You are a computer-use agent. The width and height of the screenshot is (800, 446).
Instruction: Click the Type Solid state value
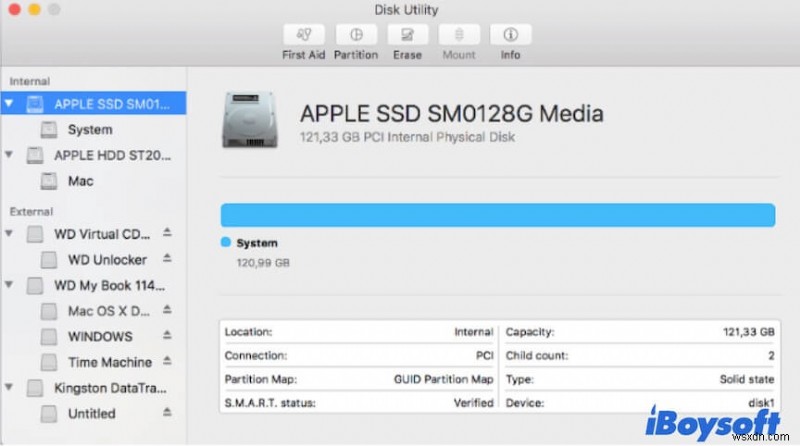click(x=747, y=379)
